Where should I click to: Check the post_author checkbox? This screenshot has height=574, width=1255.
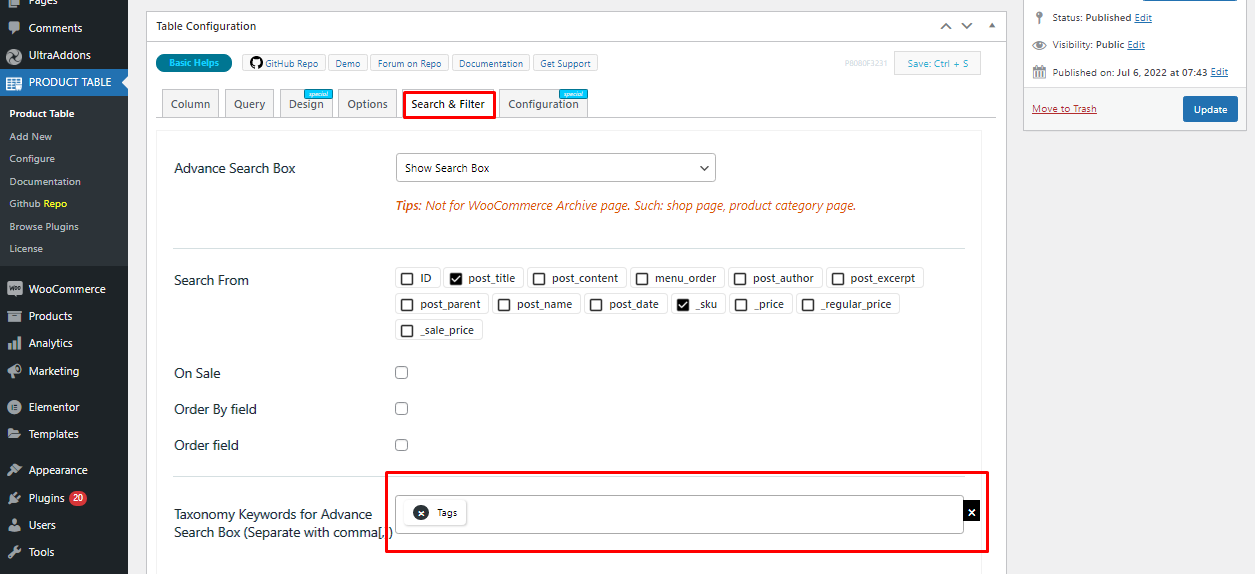[x=740, y=279]
